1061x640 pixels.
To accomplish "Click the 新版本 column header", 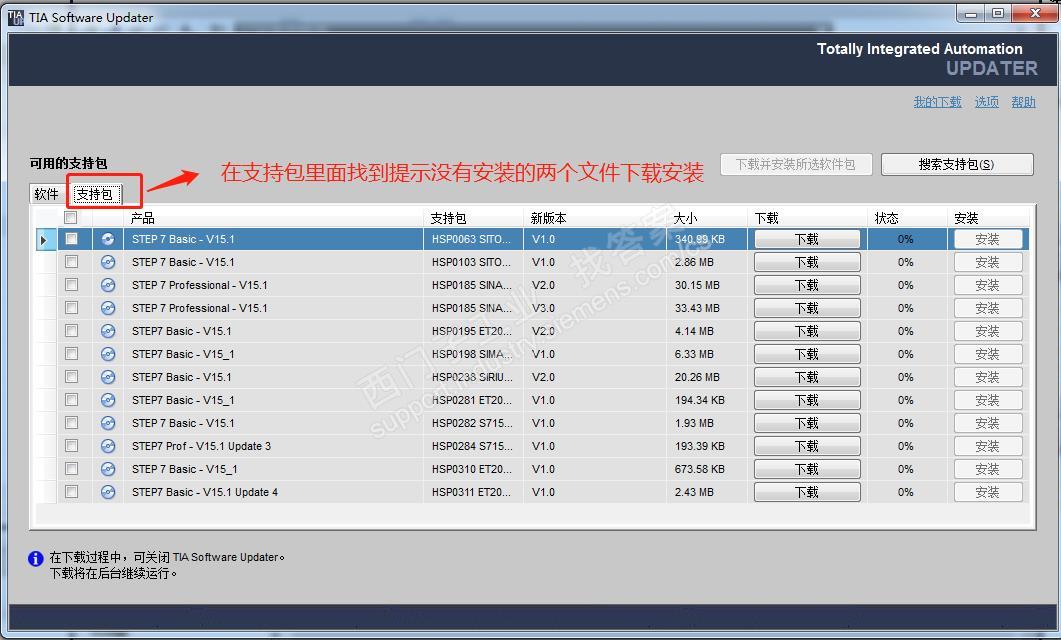I will coord(595,218).
